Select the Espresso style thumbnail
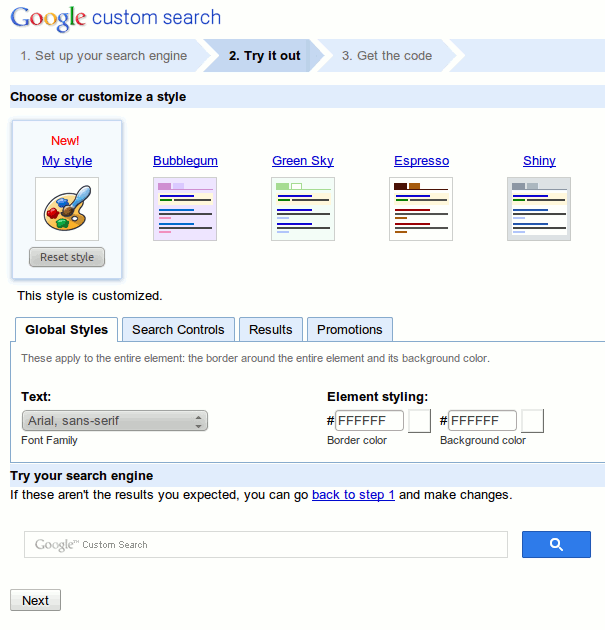The width and height of the screenshot is (605, 630). point(421,209)
